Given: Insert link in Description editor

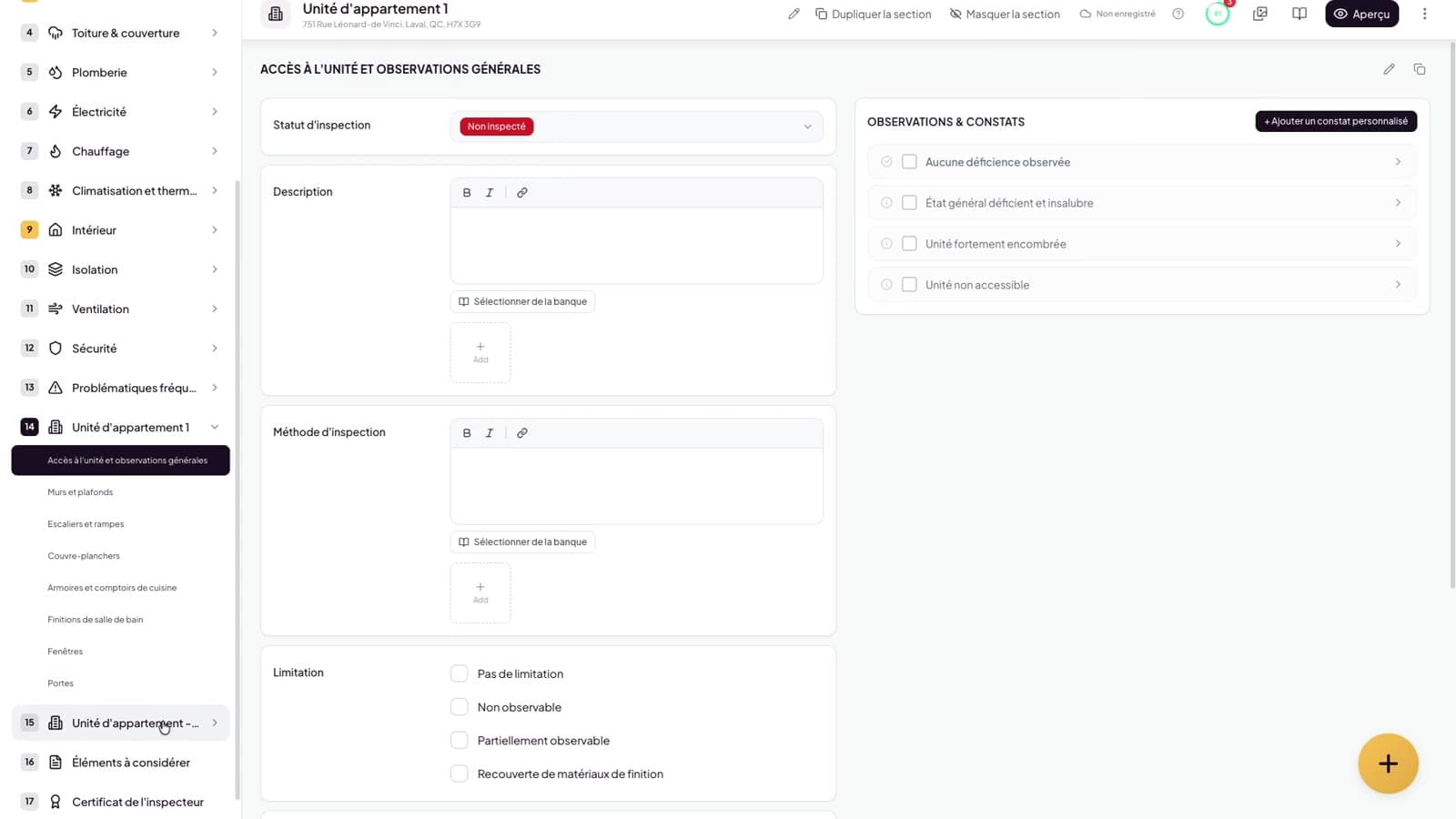Looking at the screenshot, I should click(522, 193).
